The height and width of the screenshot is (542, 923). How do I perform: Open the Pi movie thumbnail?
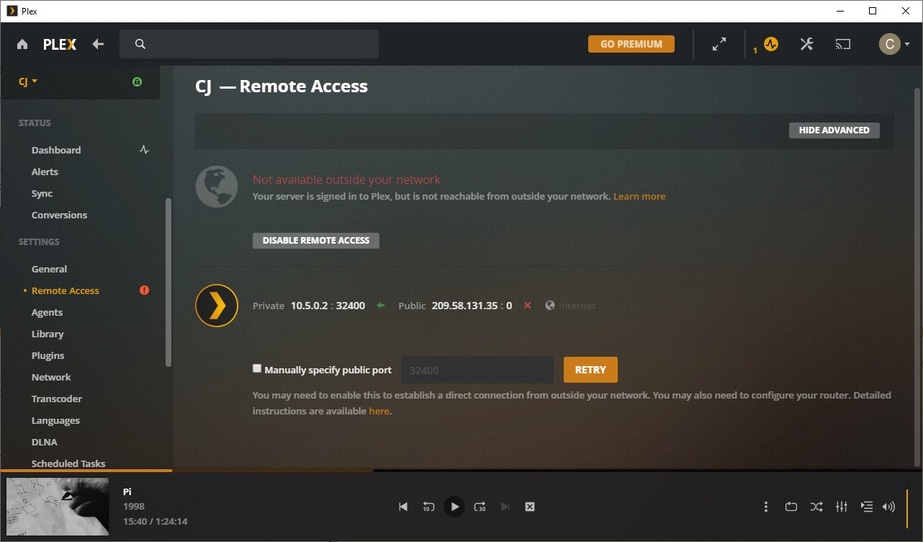(58, 506)
